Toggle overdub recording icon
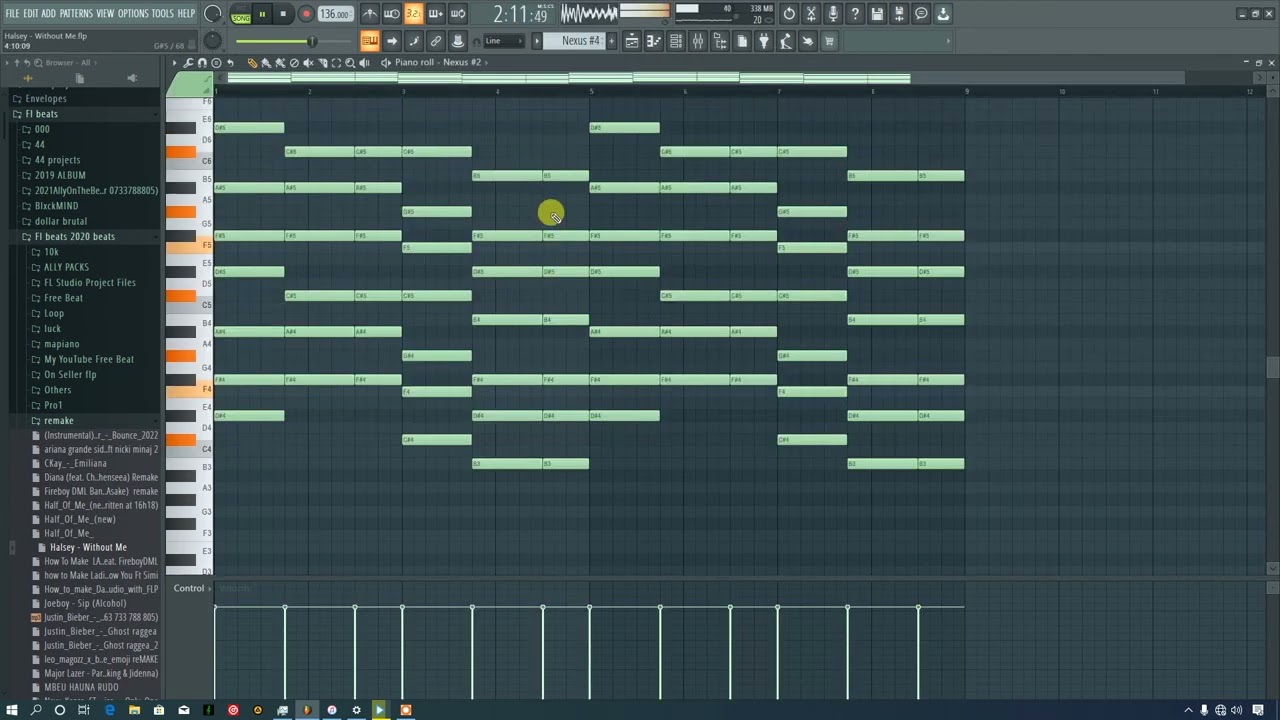This screenshot has height=720, width=1280. (x=435, y=14)
